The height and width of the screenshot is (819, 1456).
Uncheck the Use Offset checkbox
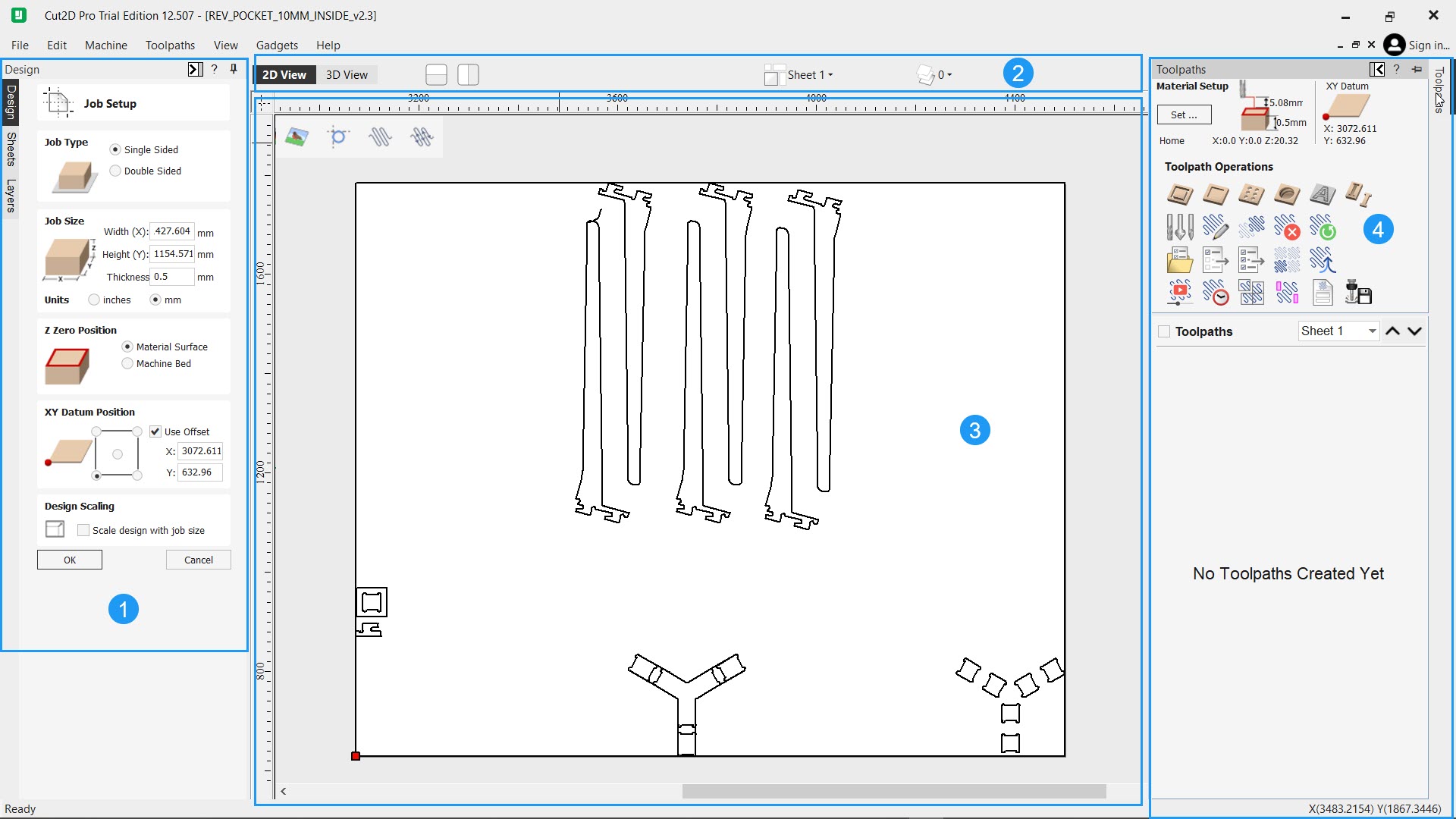pos(155,431)
